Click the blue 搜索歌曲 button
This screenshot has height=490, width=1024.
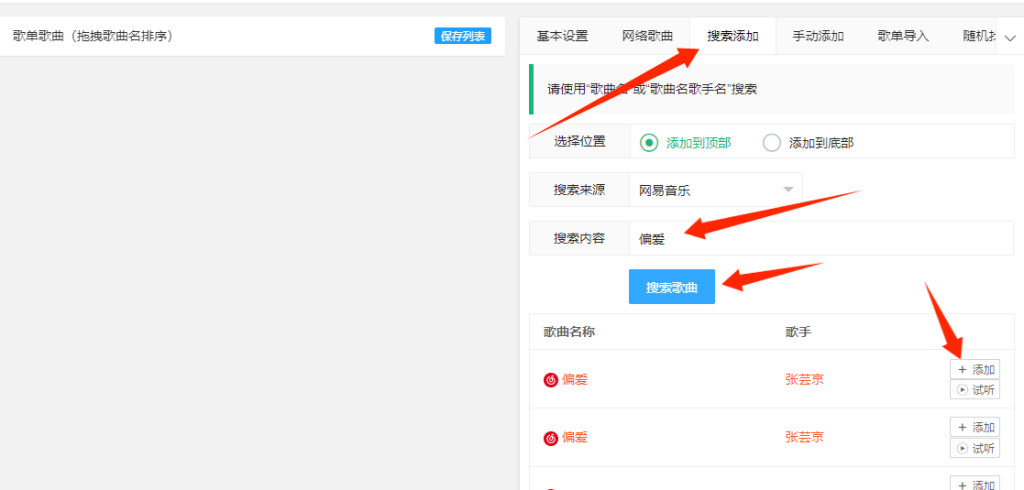point(672,287)
